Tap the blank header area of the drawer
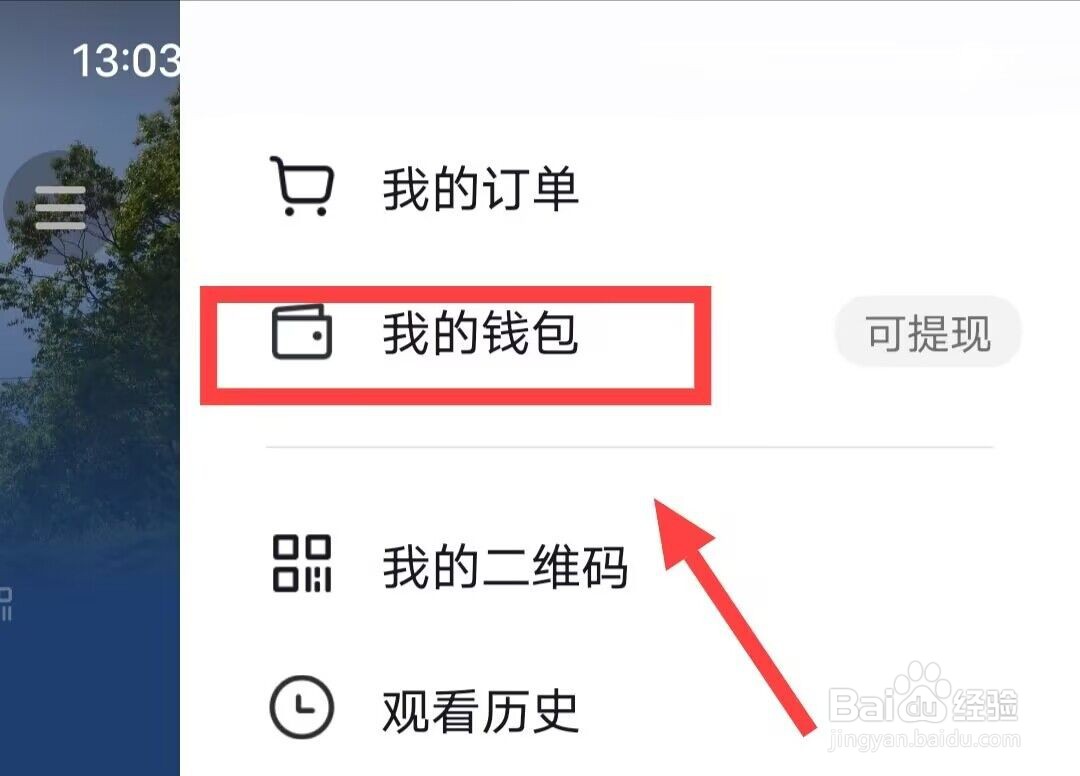Screen dimensions: 1080x776 click(630, 62)
